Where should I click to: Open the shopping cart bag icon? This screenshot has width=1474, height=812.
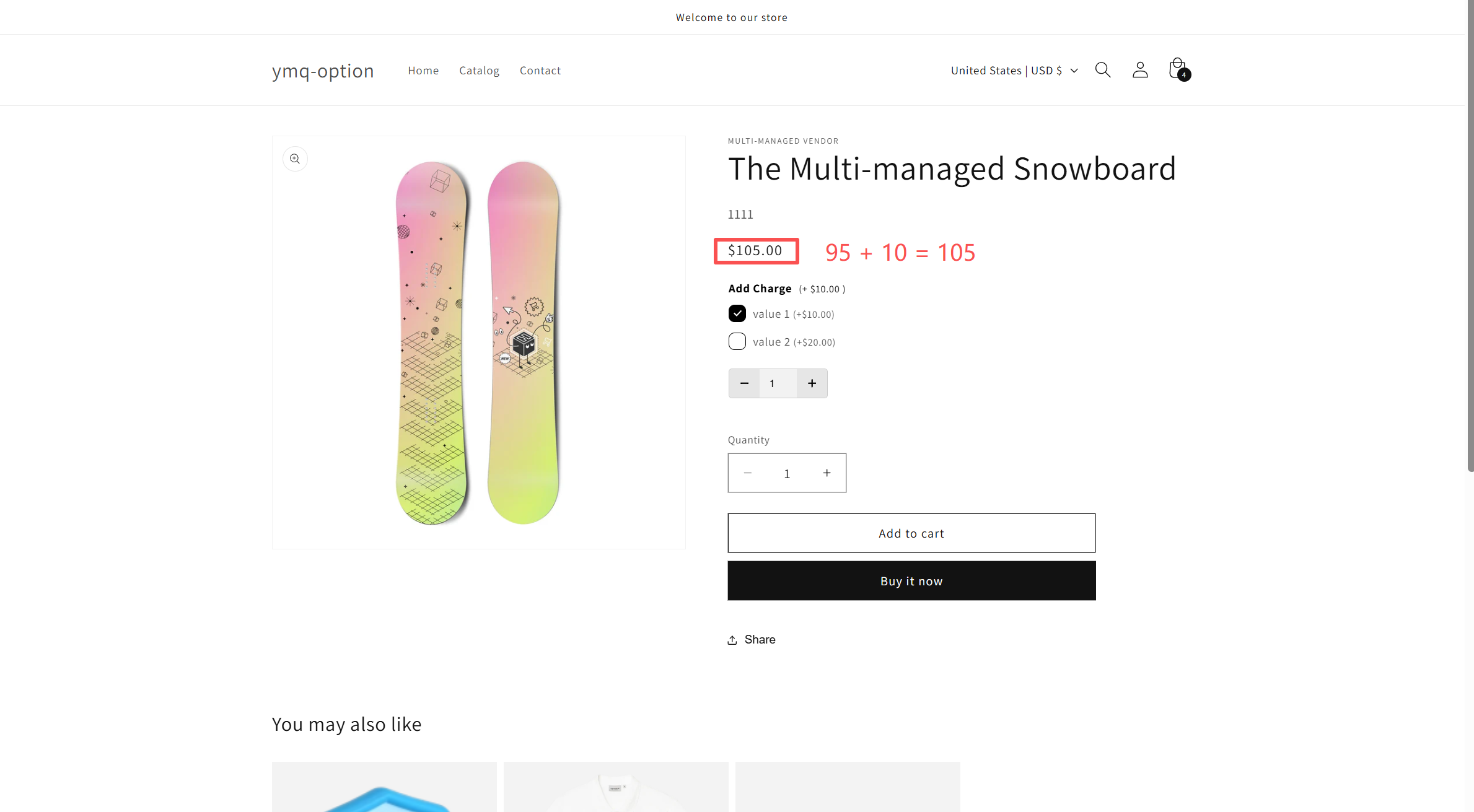(1177, 69)
